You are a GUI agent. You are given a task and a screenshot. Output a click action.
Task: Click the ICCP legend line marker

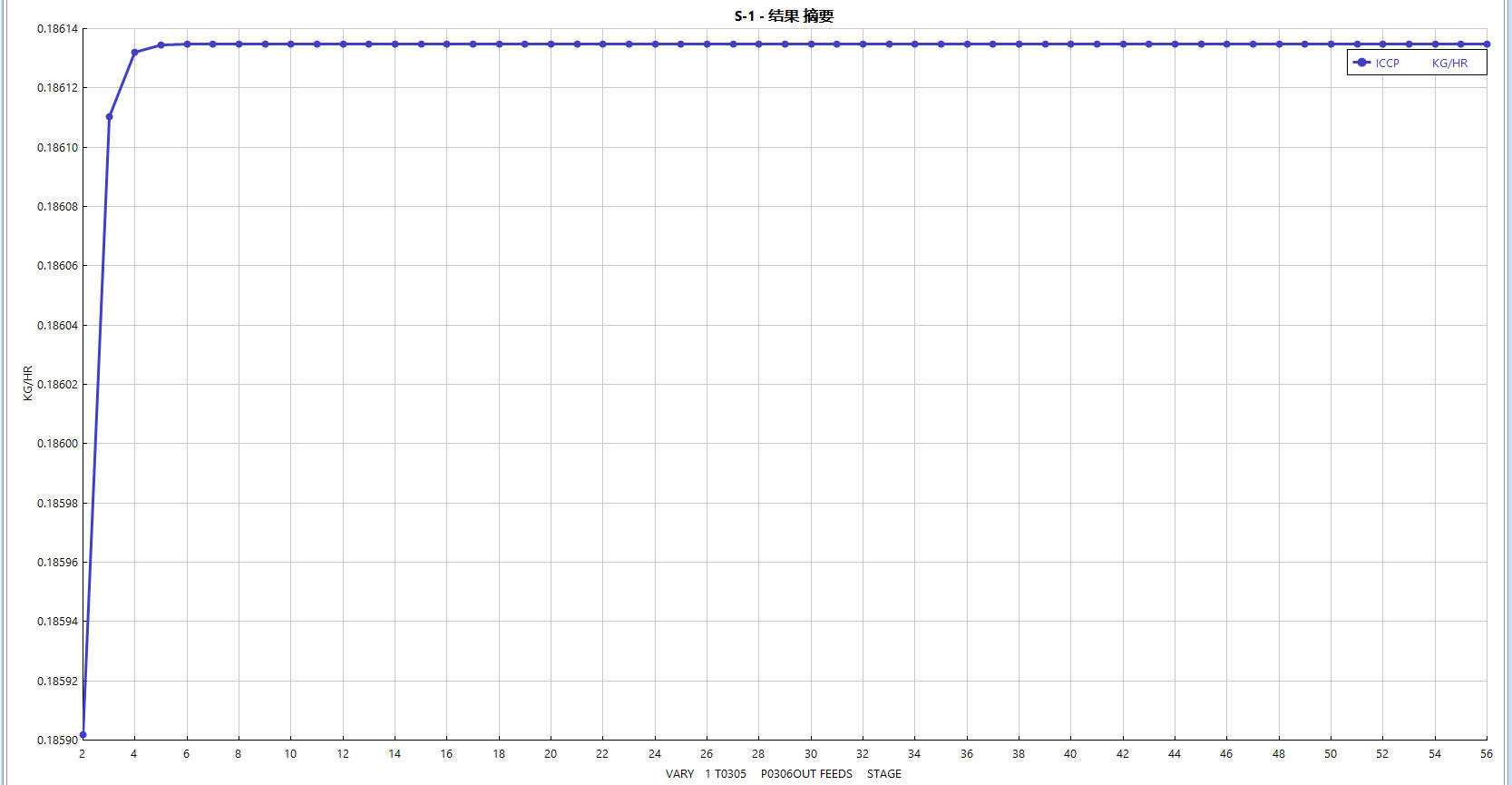1361,63
